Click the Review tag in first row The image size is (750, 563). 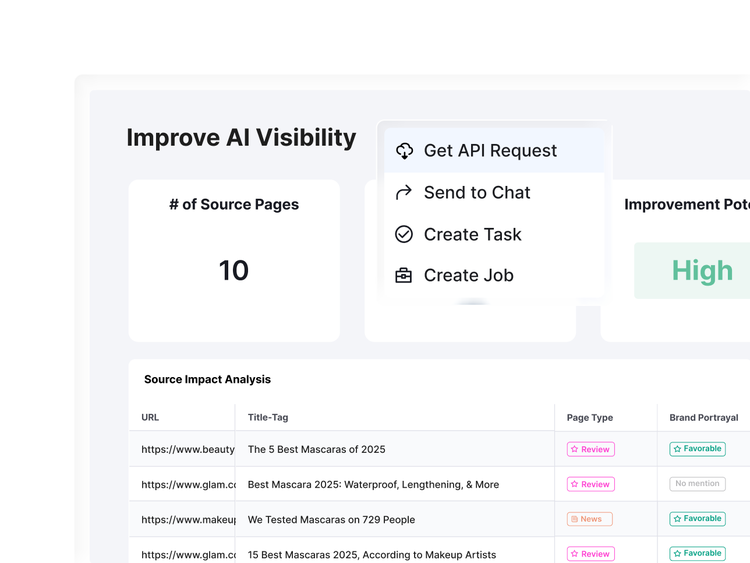pos(590,449)
